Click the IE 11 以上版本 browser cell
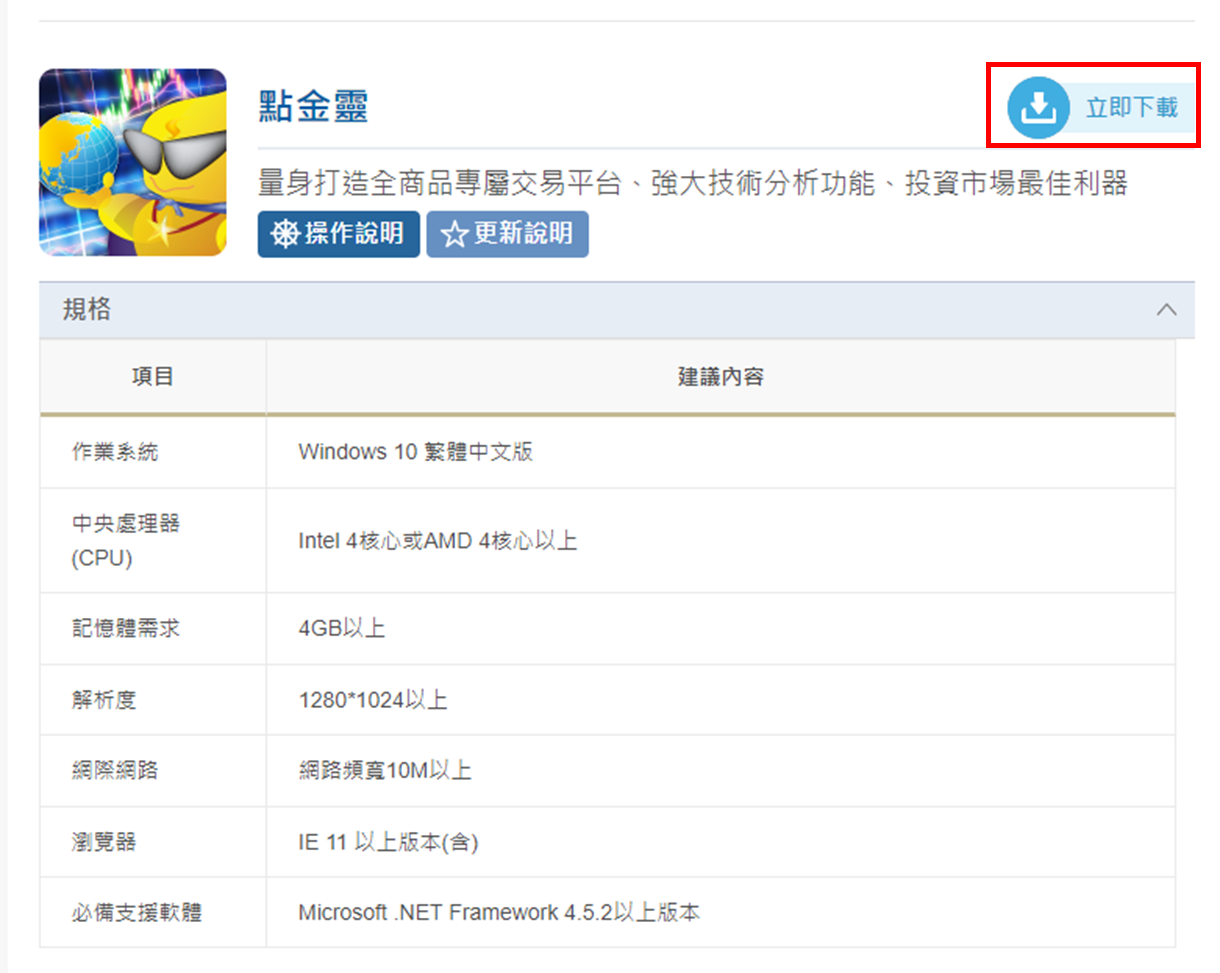The image size is (1220, 973). click(388, 842)
